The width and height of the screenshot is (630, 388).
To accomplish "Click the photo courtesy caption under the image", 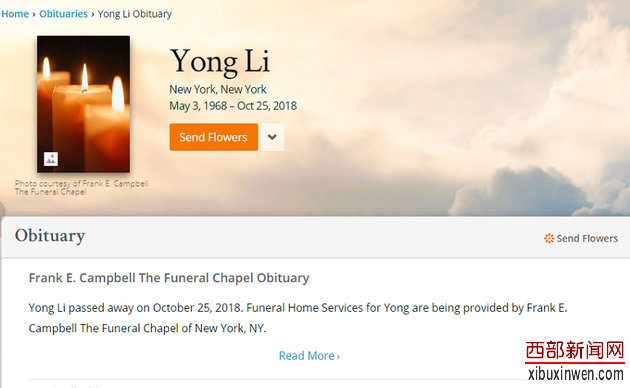I will [82, 188].
